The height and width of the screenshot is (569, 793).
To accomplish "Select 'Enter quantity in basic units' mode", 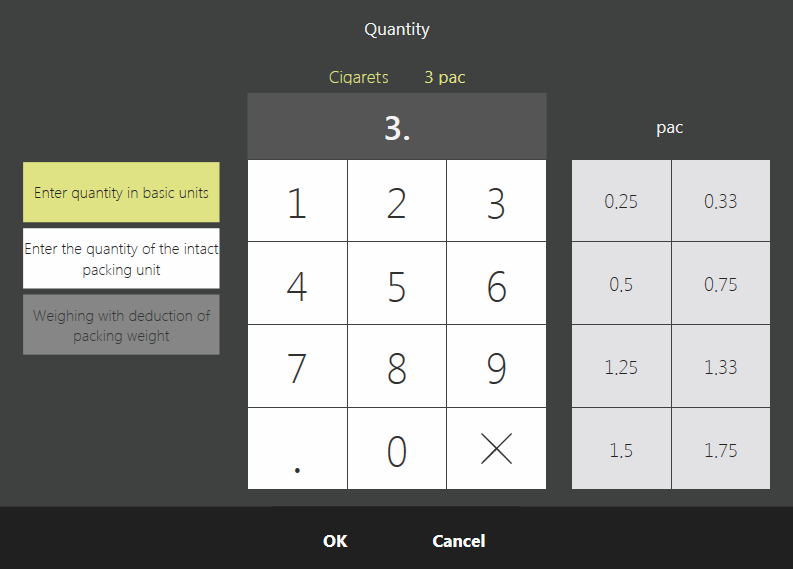I will [121, 192].
